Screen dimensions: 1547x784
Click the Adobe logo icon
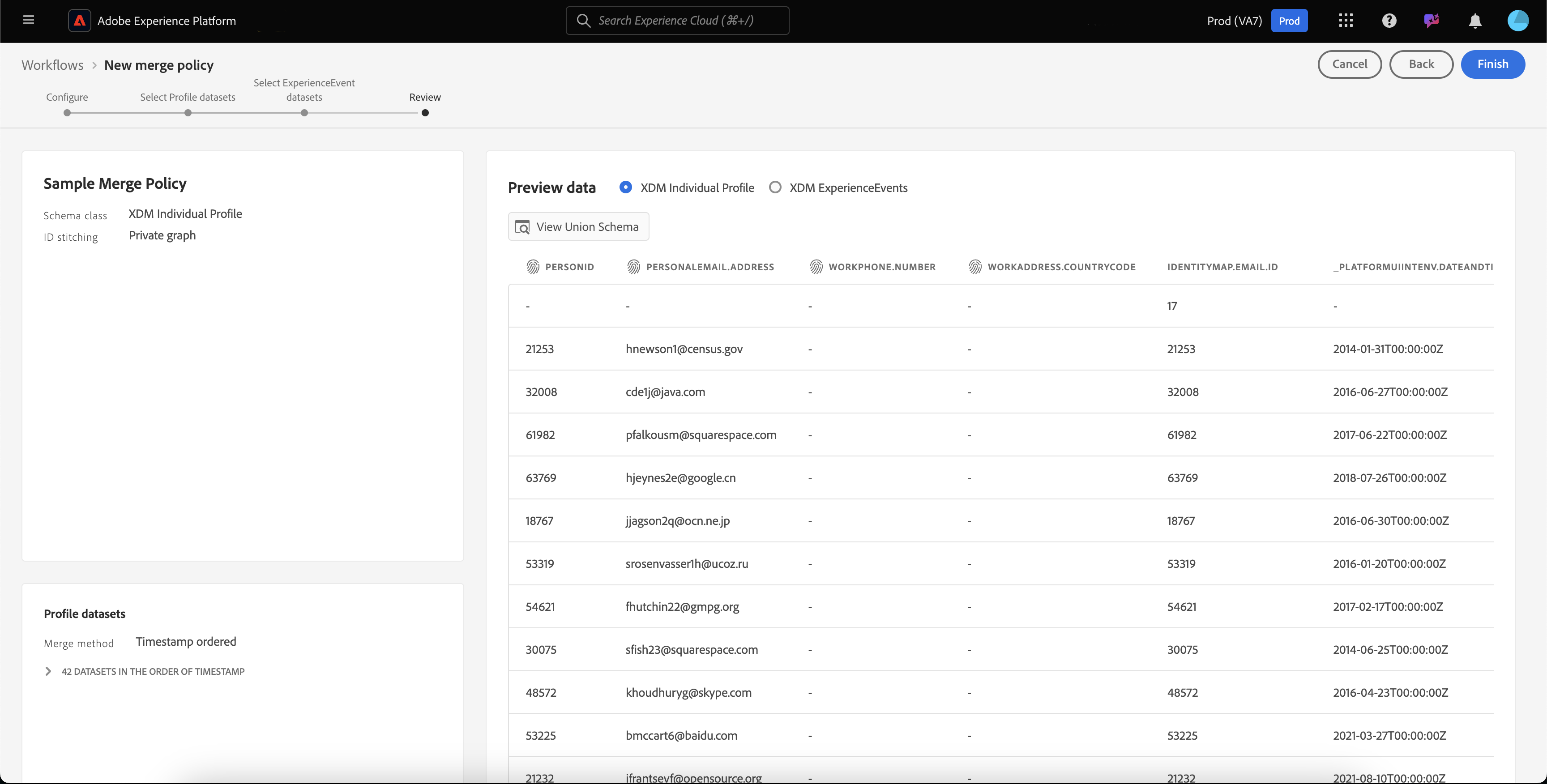[x=79, y=21]
